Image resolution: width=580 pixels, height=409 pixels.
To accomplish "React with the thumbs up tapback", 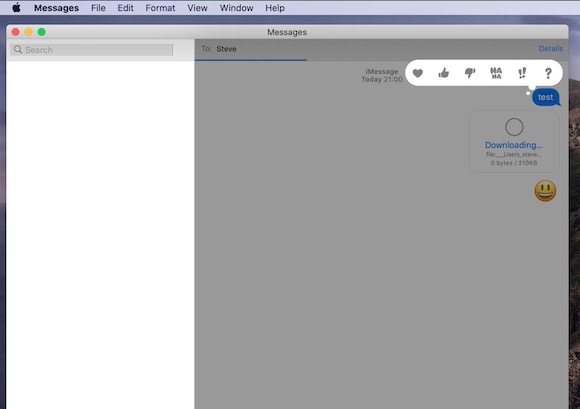I will [x=444, y=73].
